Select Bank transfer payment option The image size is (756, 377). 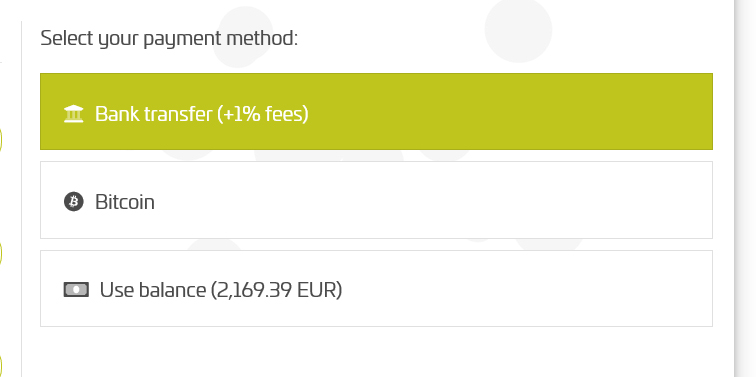click(376, 111)
